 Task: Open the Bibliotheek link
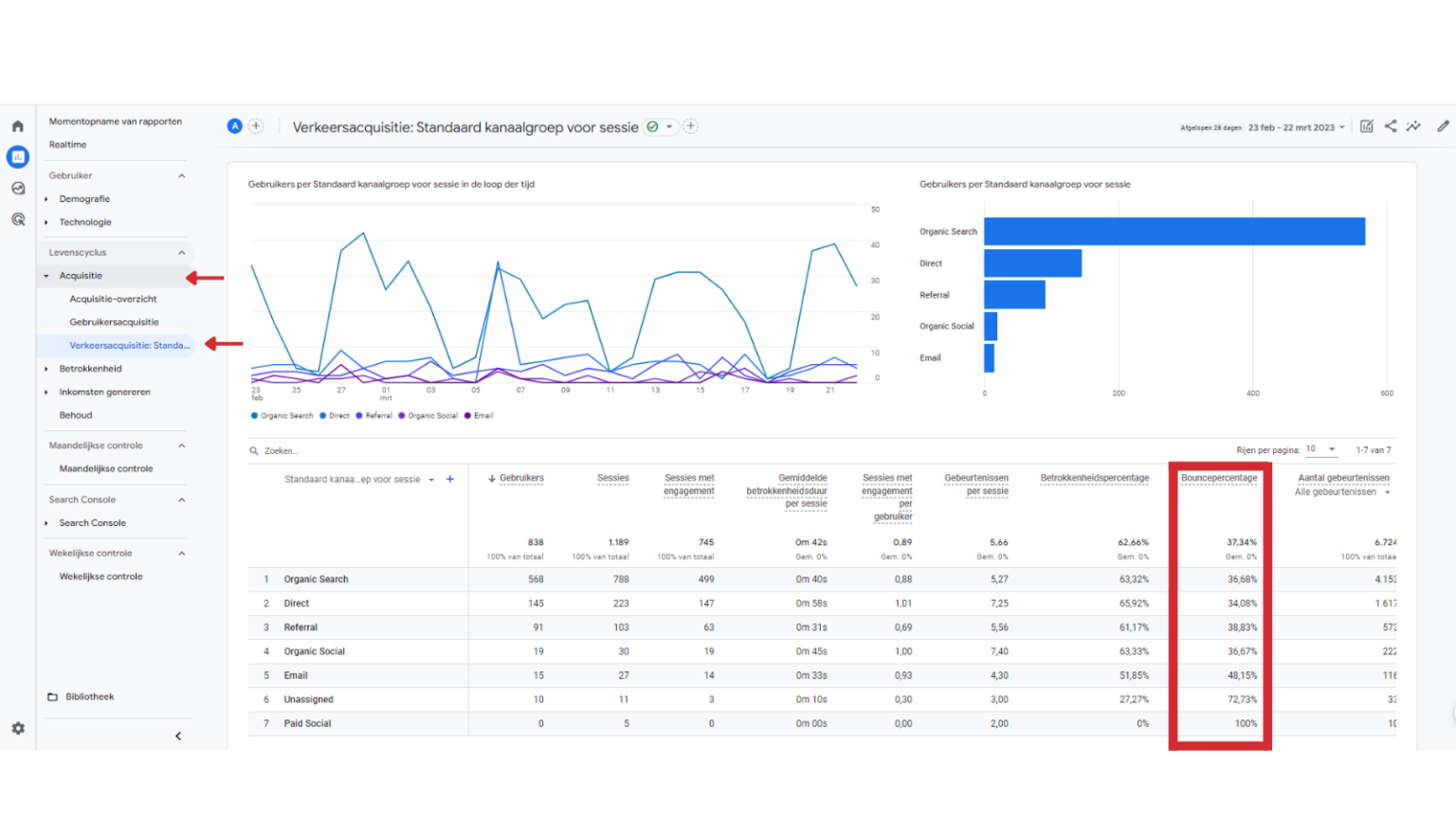click(x=89, y=697)
